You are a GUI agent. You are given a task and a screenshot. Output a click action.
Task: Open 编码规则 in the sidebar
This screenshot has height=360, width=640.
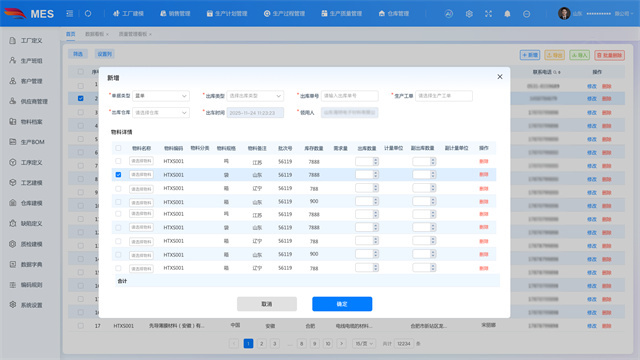26,285
